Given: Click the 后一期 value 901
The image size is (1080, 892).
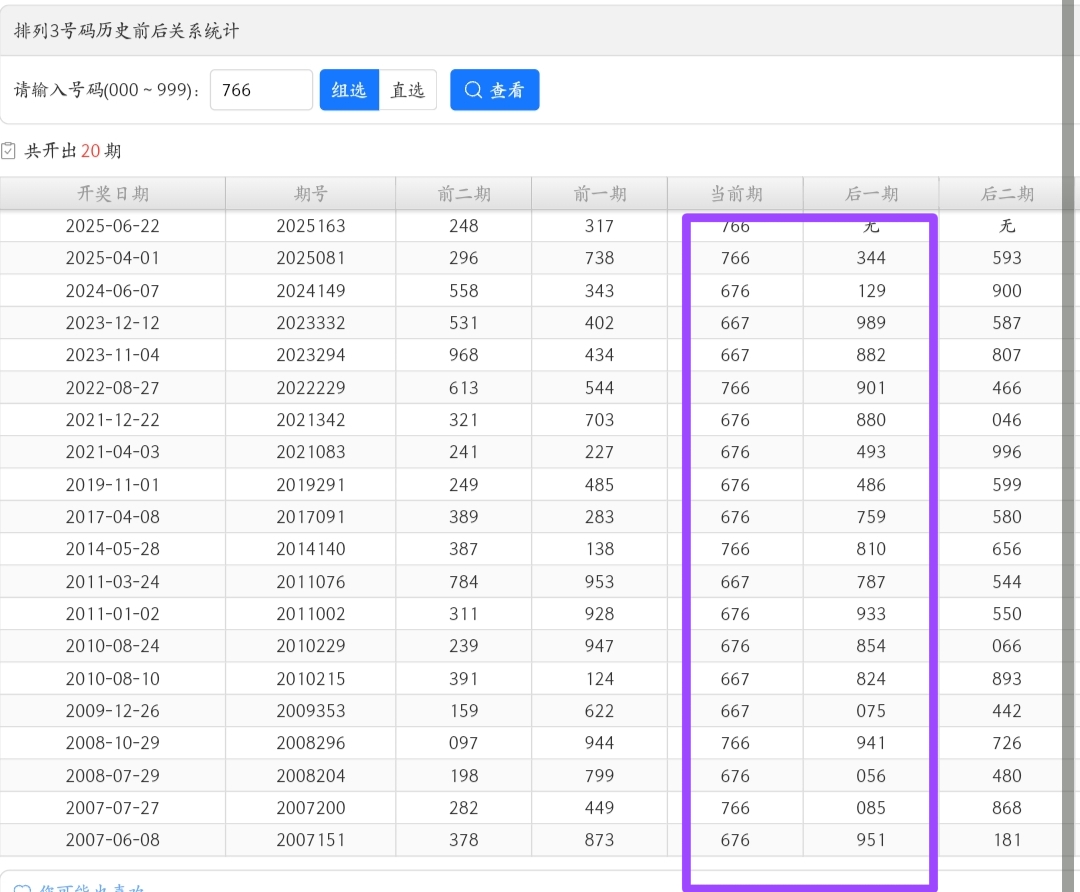Looking at the screenshot, I should coord(871,388).
